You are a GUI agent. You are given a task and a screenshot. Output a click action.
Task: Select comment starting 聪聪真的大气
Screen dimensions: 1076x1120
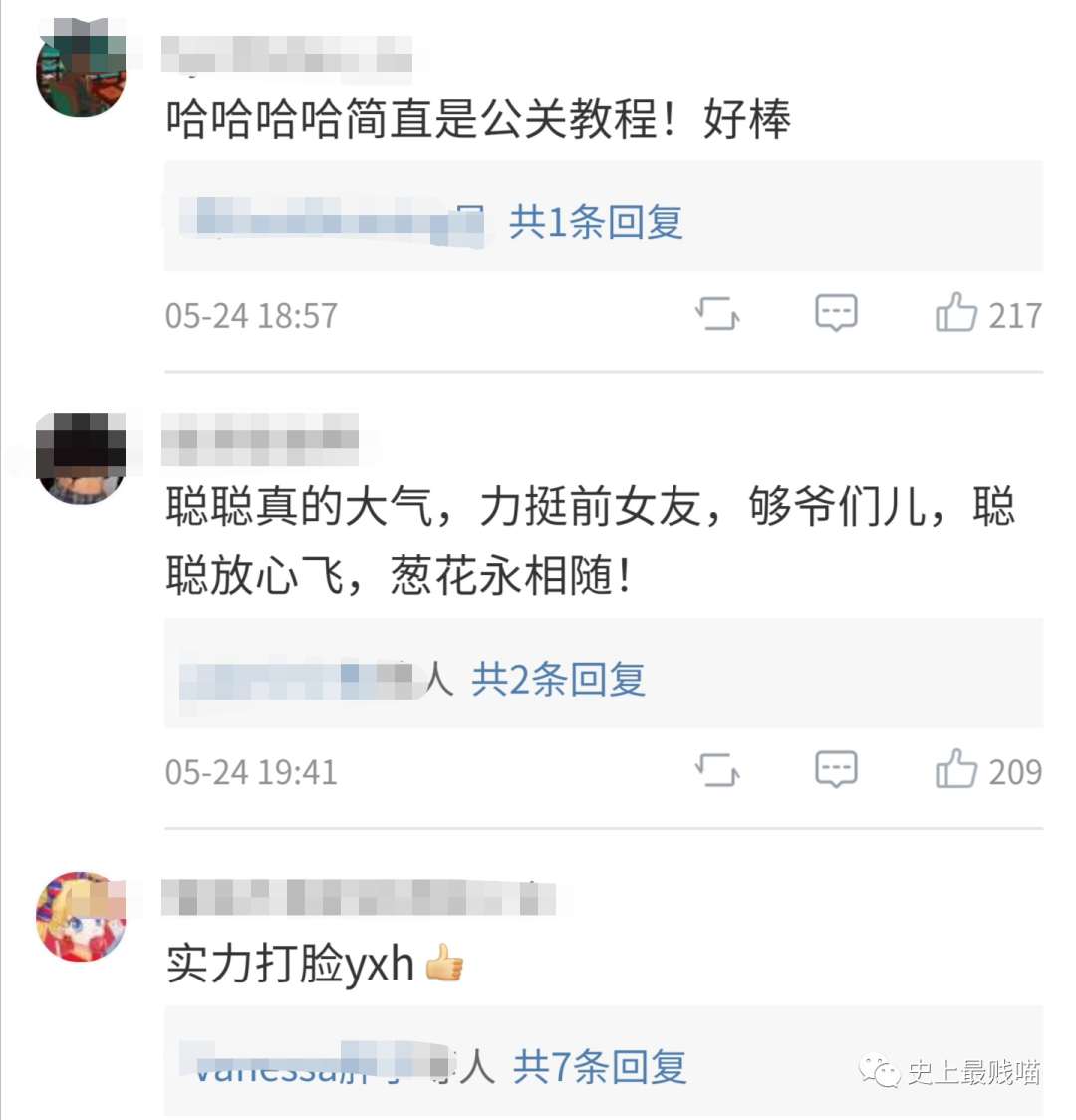click(591, 541)
